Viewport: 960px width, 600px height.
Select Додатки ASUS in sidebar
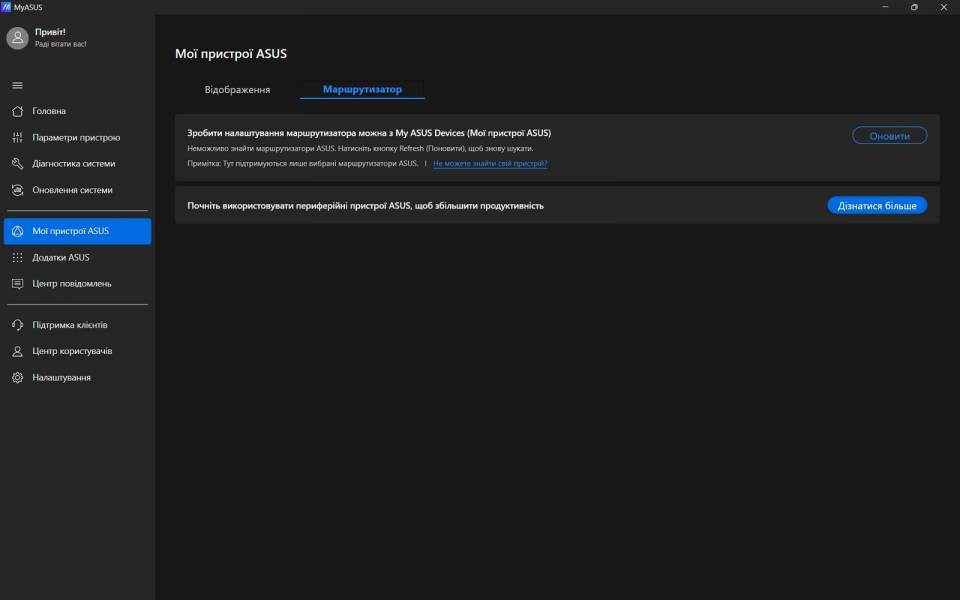point(77,257)
